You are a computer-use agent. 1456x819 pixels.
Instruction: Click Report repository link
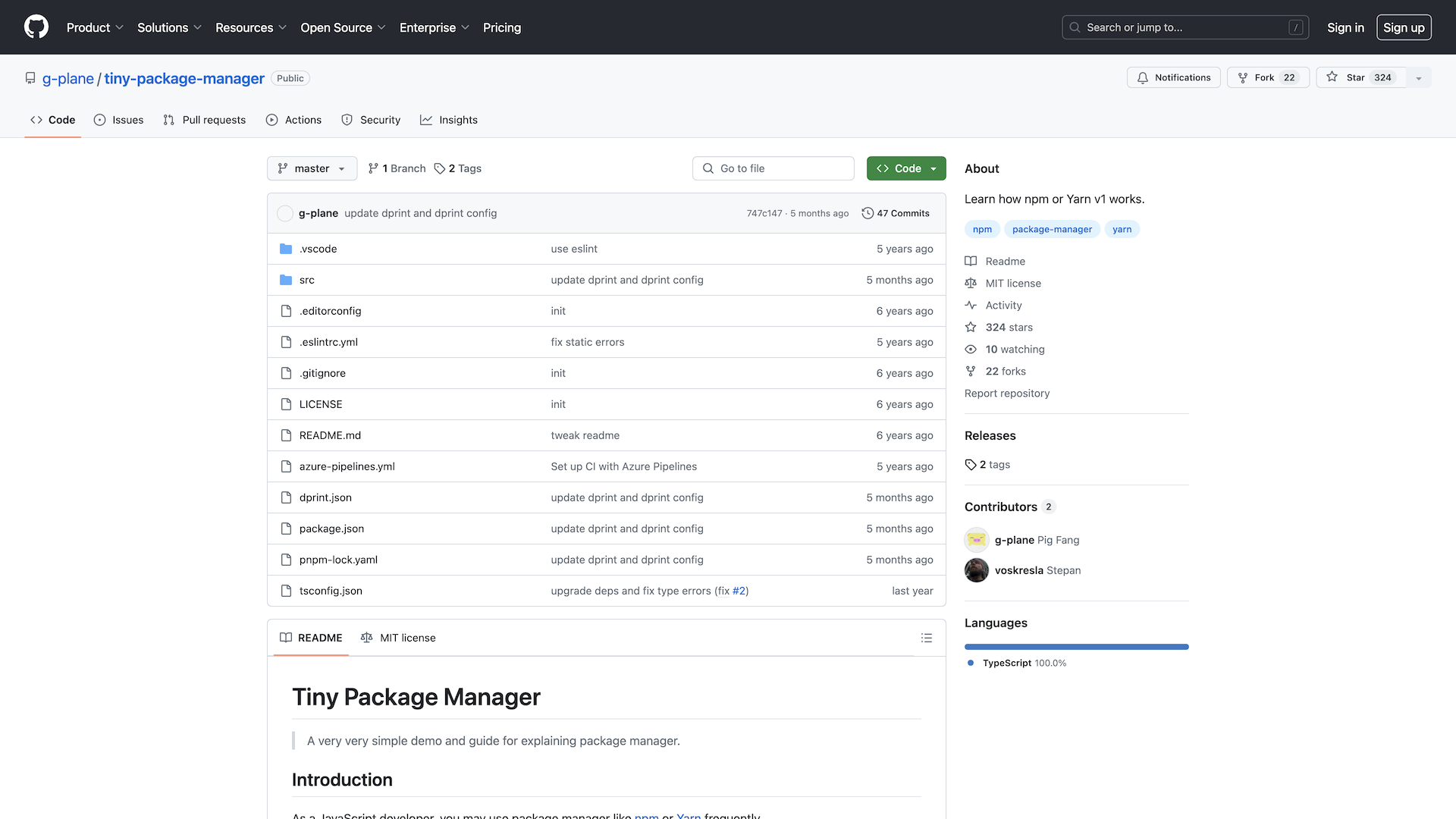pos(1007,393)
